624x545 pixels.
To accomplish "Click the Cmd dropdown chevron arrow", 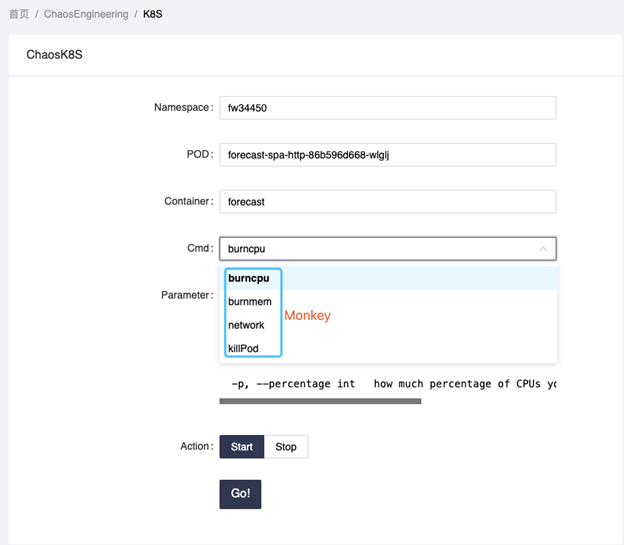I will tap(543, 248).
